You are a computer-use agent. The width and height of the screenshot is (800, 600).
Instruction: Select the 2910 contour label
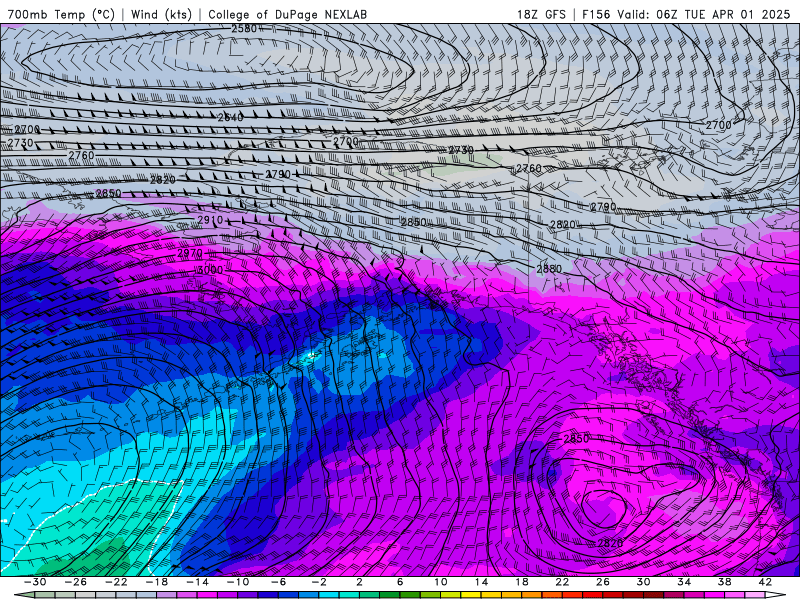pos(210,220)
